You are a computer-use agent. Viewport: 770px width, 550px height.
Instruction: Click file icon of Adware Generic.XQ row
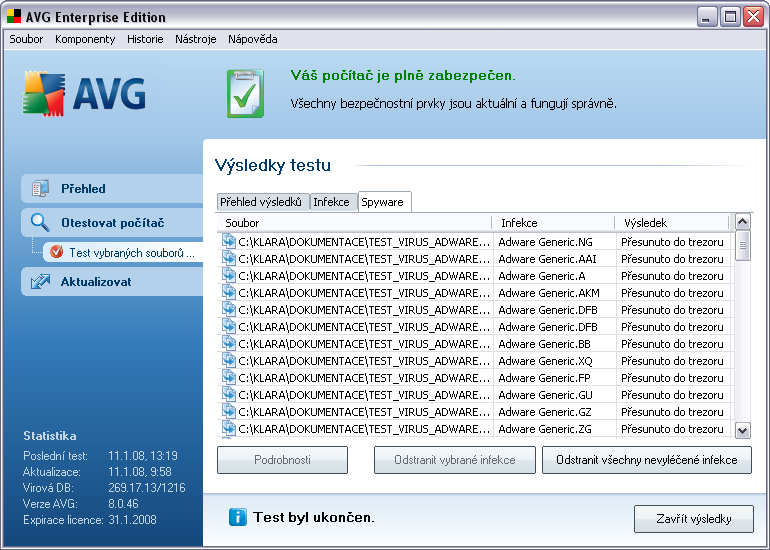click(229, 360)
